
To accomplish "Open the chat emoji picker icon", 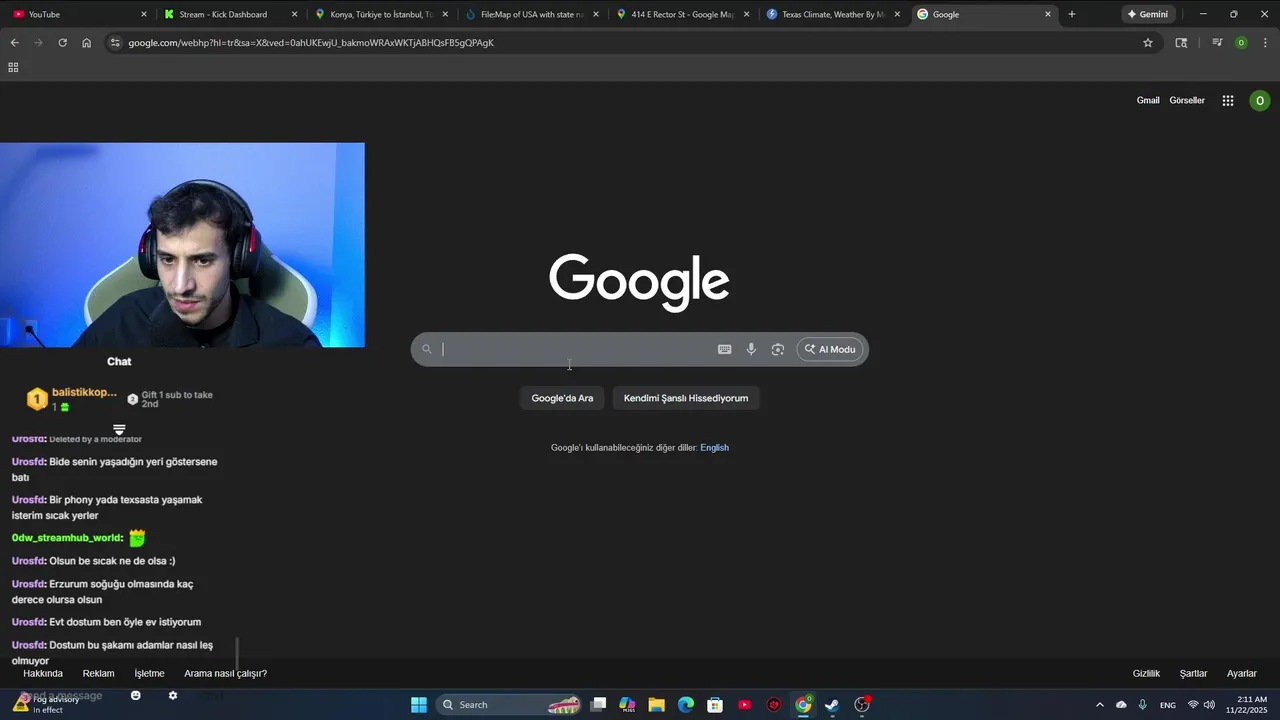I will pyautogui.click(x=136, y=695).
